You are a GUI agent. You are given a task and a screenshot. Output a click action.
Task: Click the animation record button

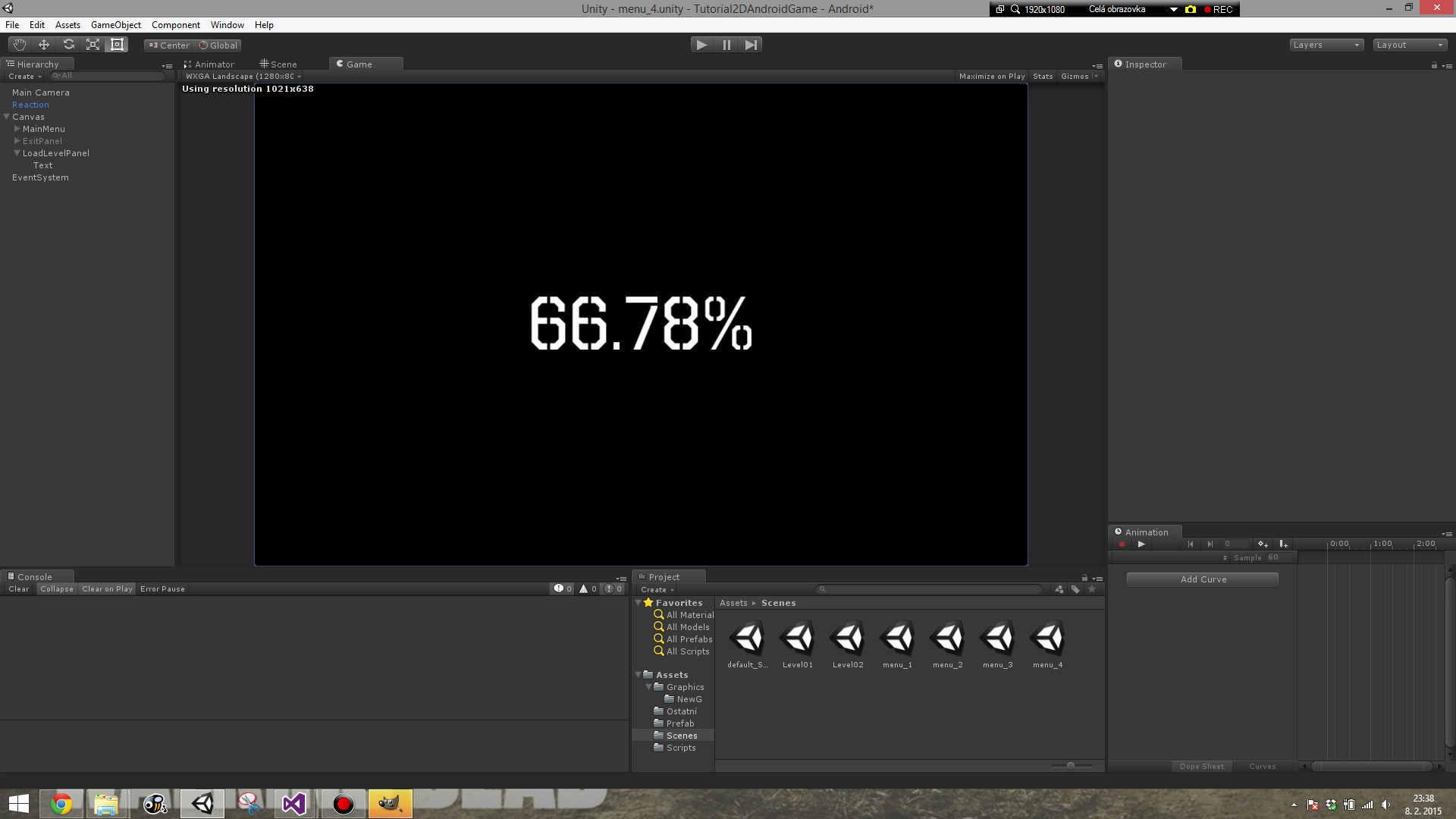[x=1122, y=544]
